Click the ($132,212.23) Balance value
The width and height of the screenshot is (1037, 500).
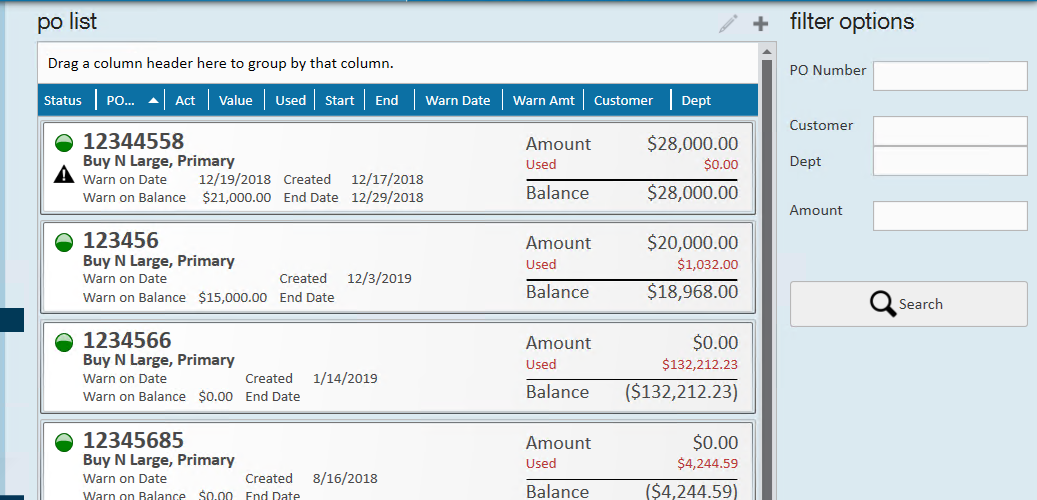(681, 392)
